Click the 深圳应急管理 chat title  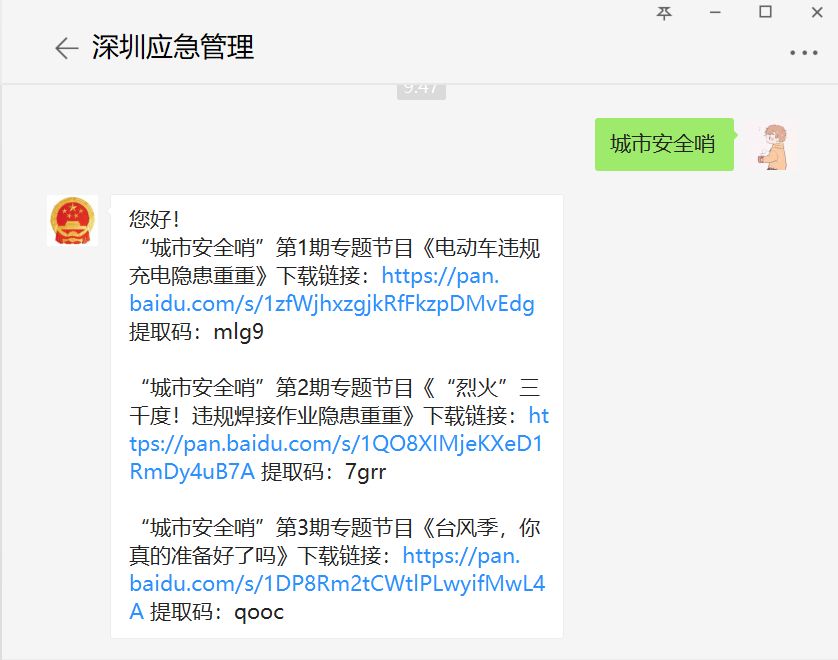[173, 47]
